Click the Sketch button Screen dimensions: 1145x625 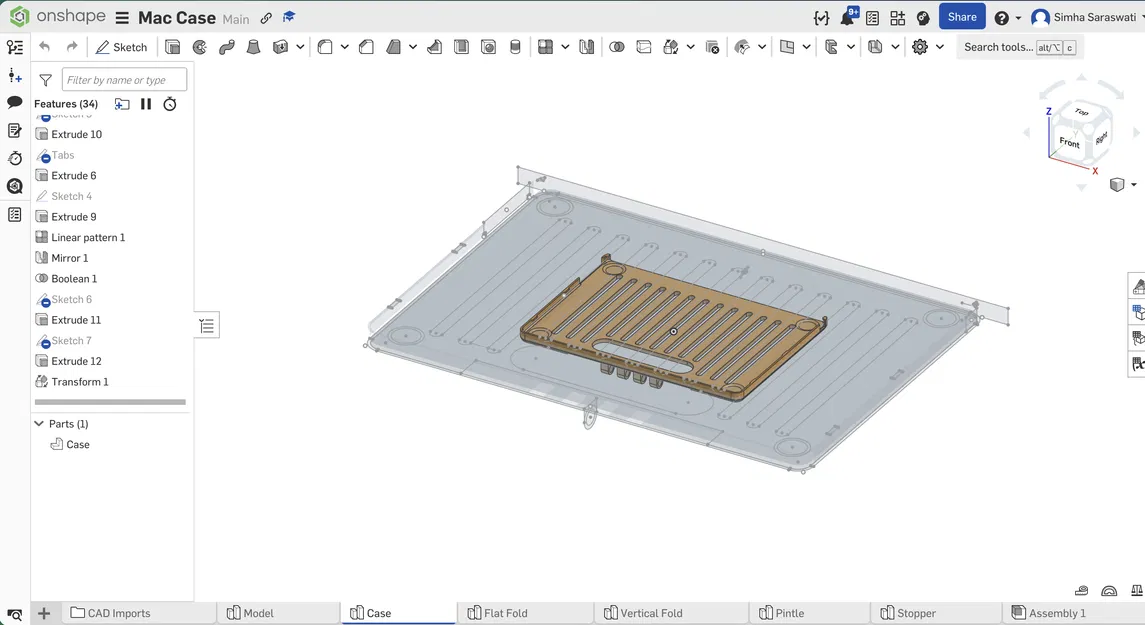click(121, 47)
